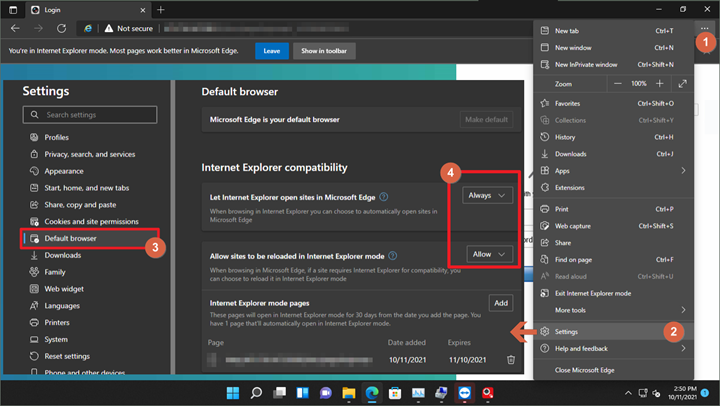
Task: Open the Allow dropdown for IE mode reload
Action: click(489, 254)
